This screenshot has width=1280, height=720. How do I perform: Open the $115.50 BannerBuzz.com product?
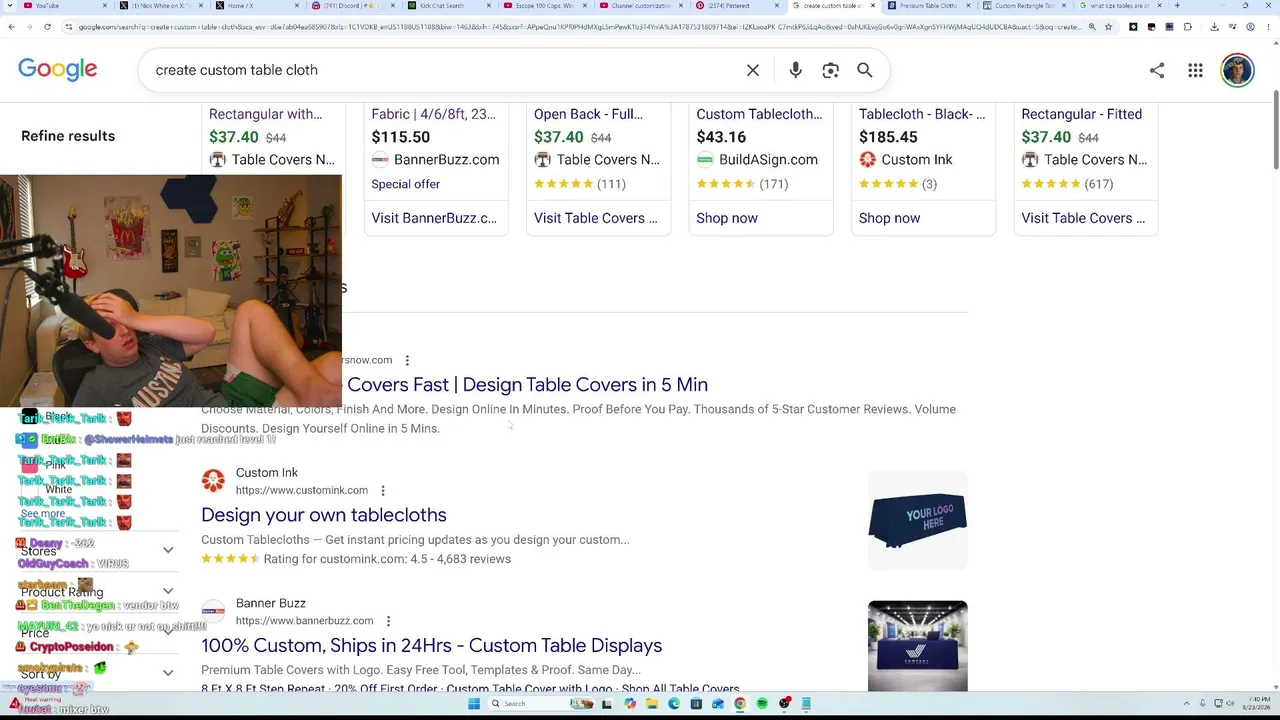[435, 137]
